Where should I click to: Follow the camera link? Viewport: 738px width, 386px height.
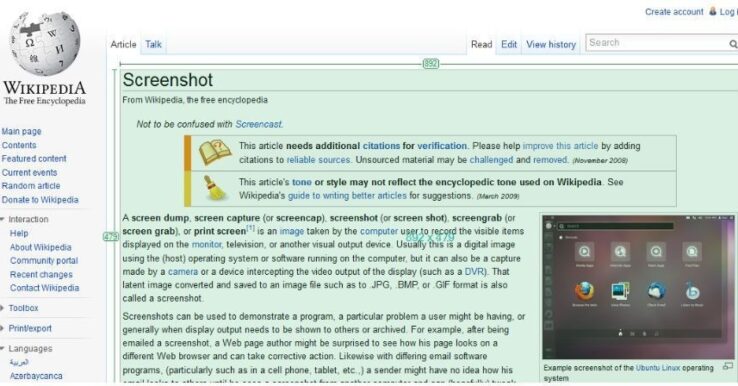pos(183,272)
